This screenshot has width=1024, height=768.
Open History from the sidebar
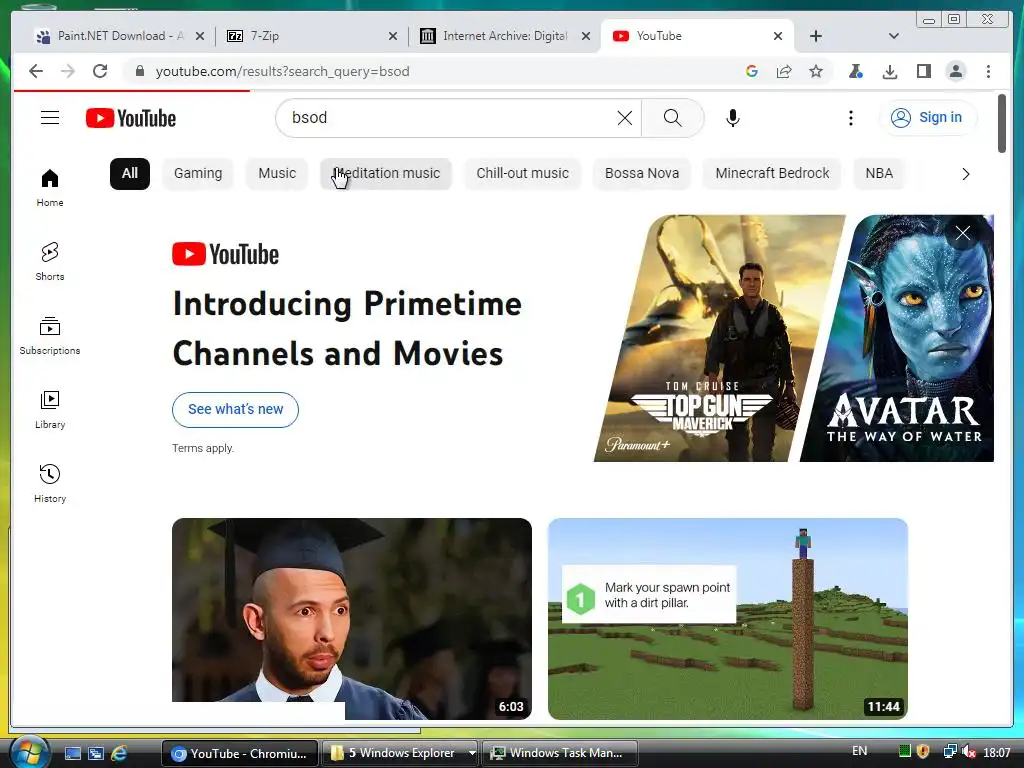pos(50,483)
